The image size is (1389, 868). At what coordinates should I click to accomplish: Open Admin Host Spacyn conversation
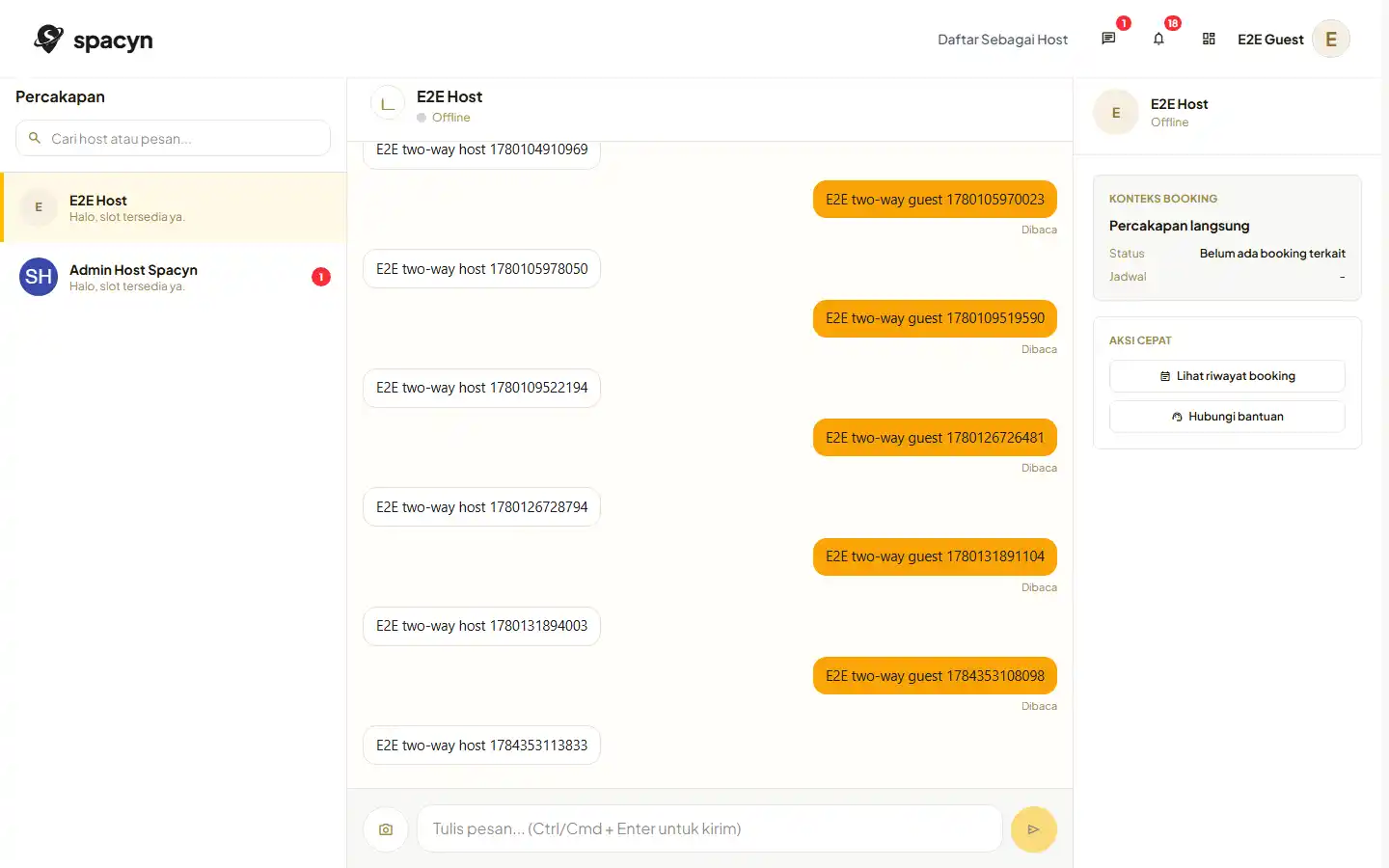coord(174,277)
